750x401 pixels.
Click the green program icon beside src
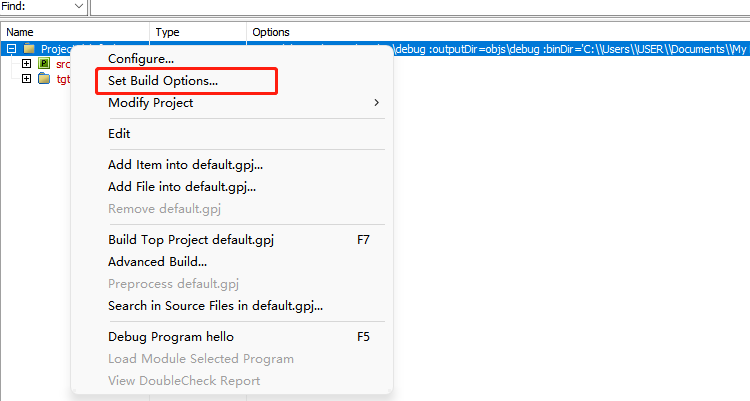pyautogui.click(x=44, y=64)
